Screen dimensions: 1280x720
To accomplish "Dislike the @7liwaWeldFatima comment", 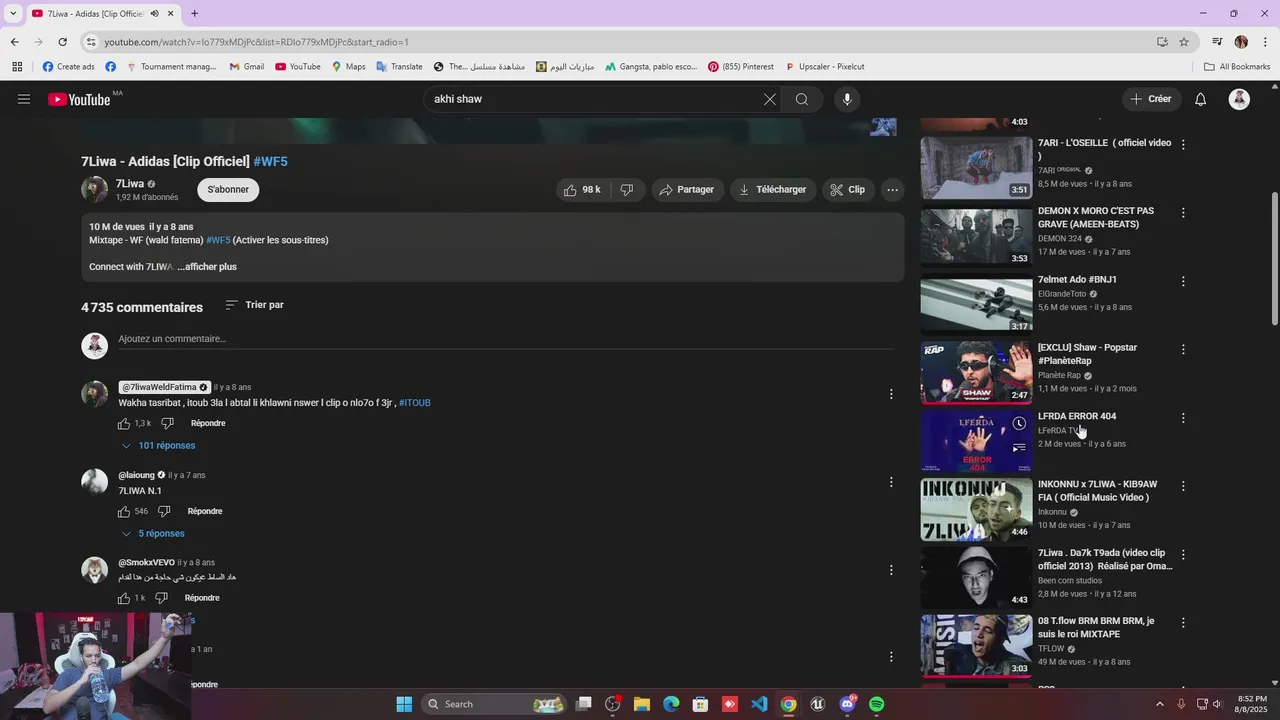I will [x=167, y=423].
